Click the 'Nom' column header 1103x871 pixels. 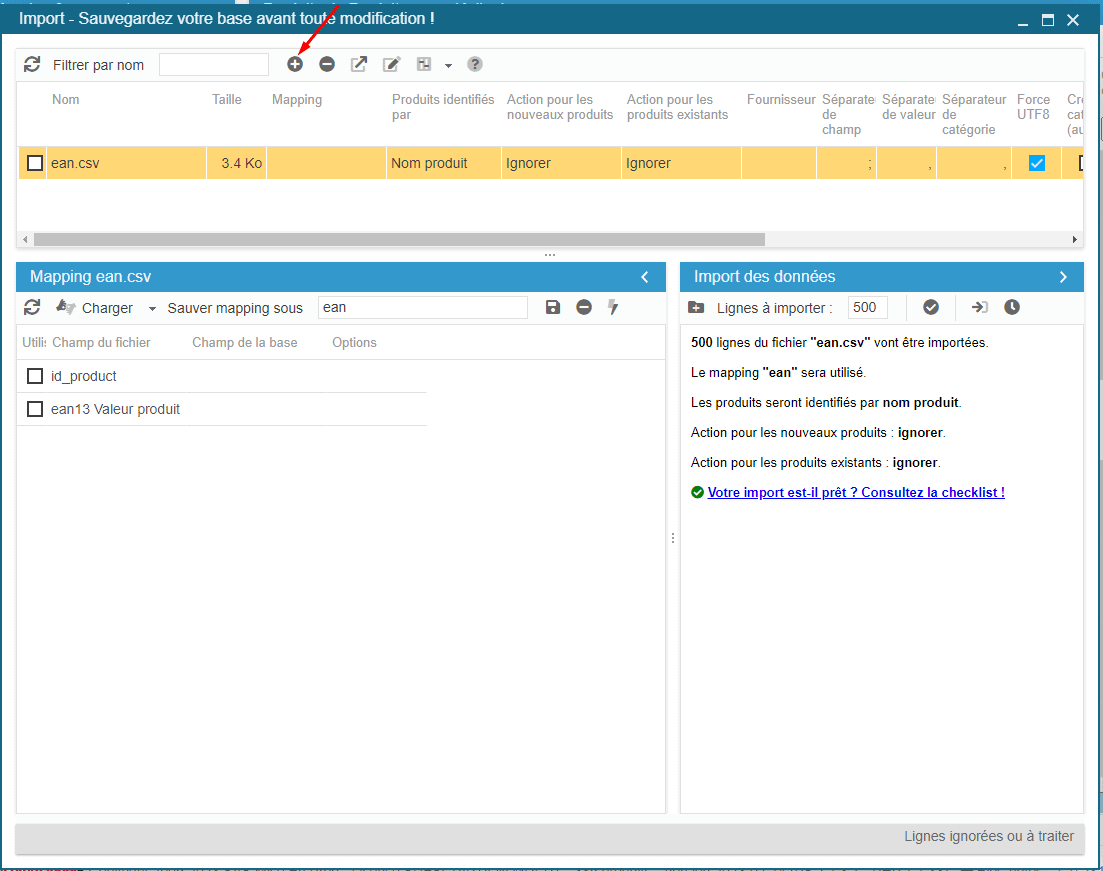(66, 100)
